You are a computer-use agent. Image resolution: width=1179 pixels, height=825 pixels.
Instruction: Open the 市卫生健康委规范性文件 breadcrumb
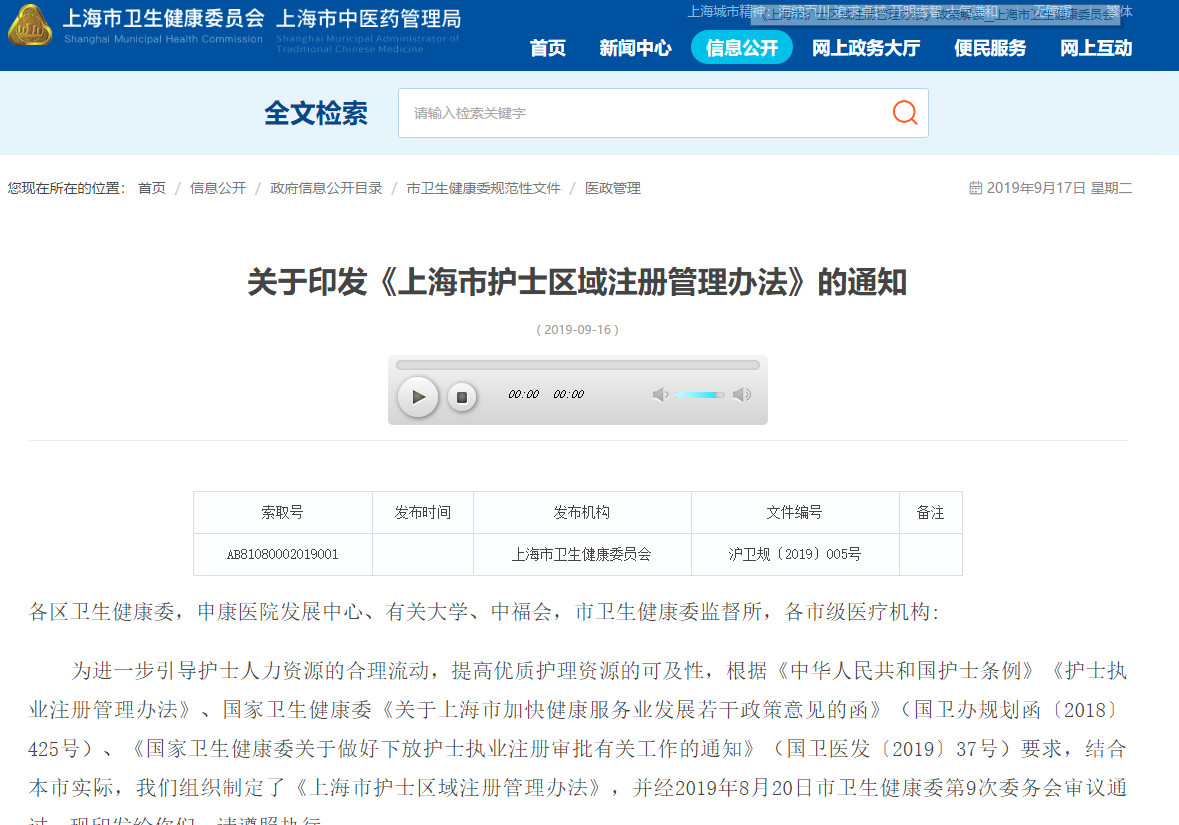click(x=483, y=188)
